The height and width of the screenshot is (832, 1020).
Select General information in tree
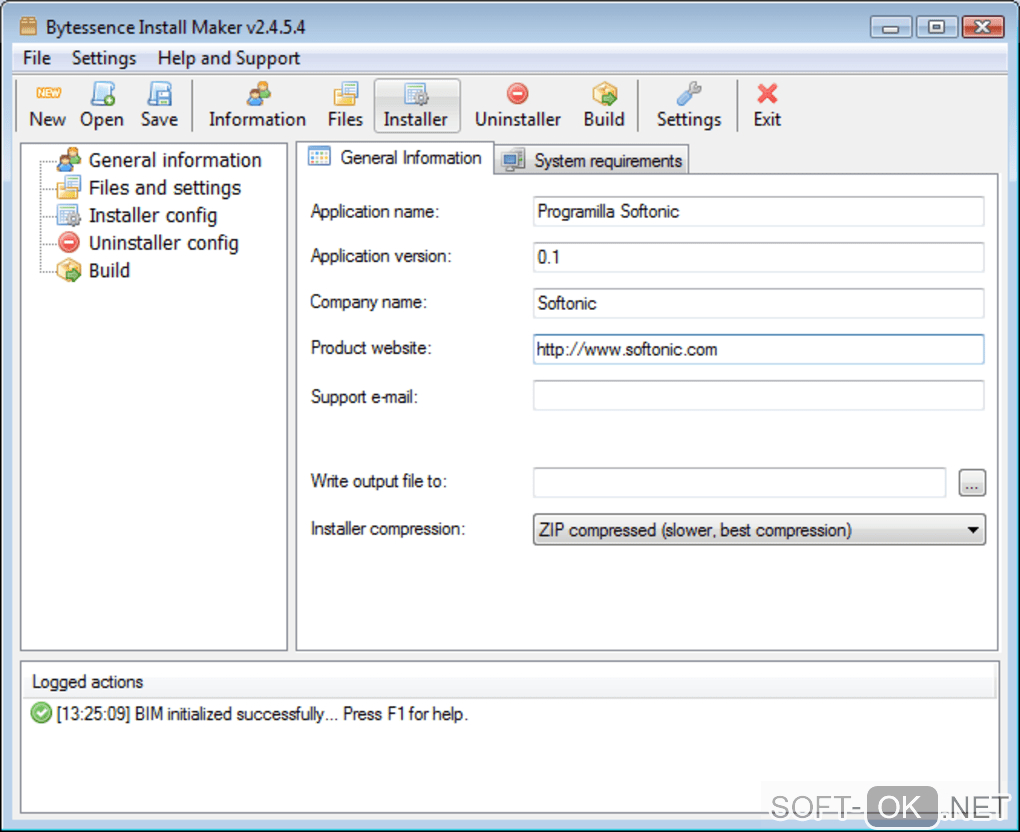point(175,160)
